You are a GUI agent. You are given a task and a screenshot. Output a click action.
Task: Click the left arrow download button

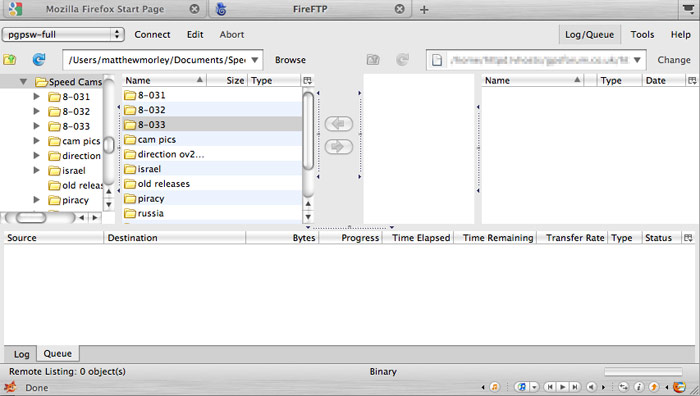pyautogui.click(x=339, y=124)
